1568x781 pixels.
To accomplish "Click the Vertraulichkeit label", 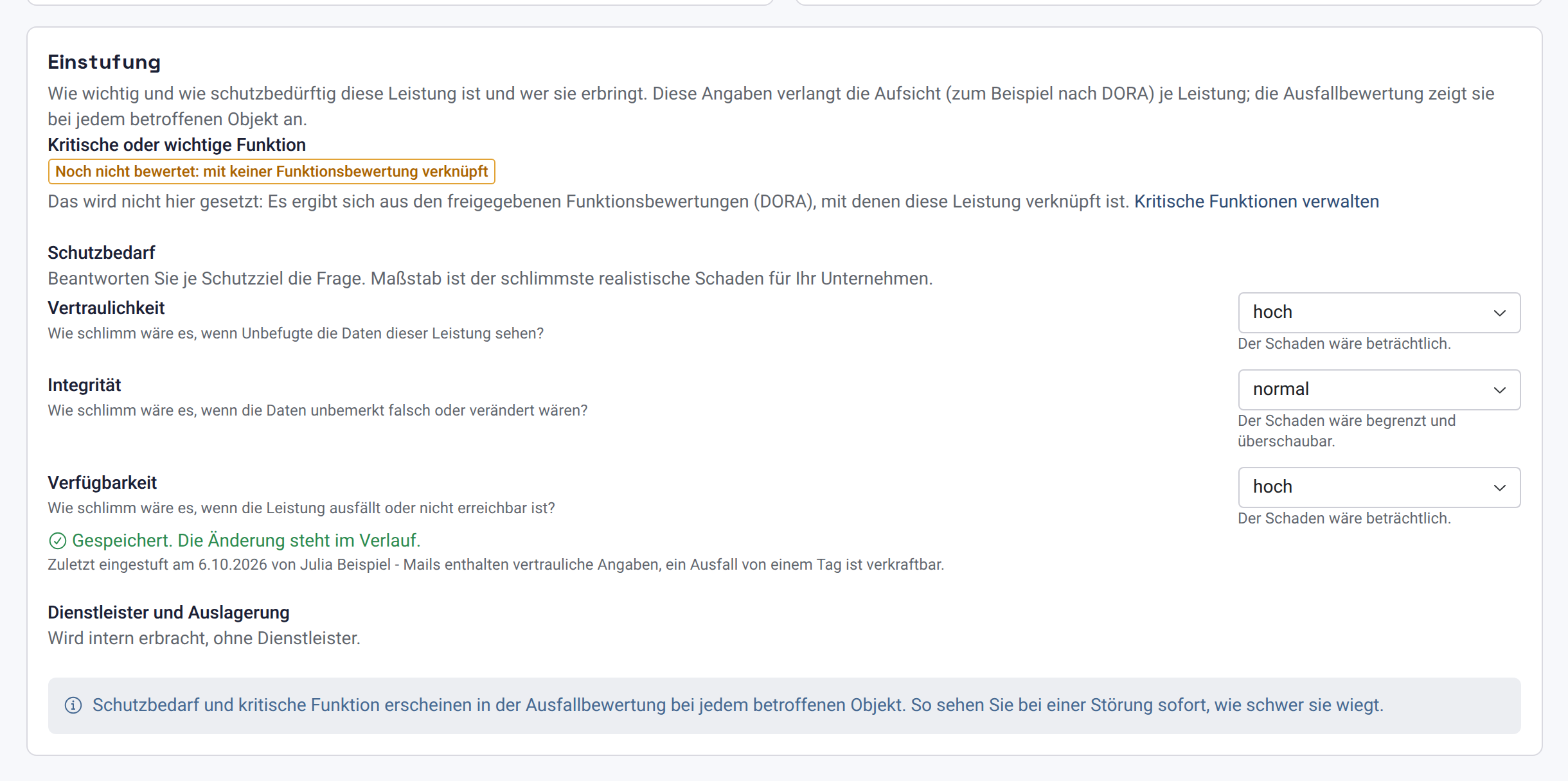I will point(106,308).
